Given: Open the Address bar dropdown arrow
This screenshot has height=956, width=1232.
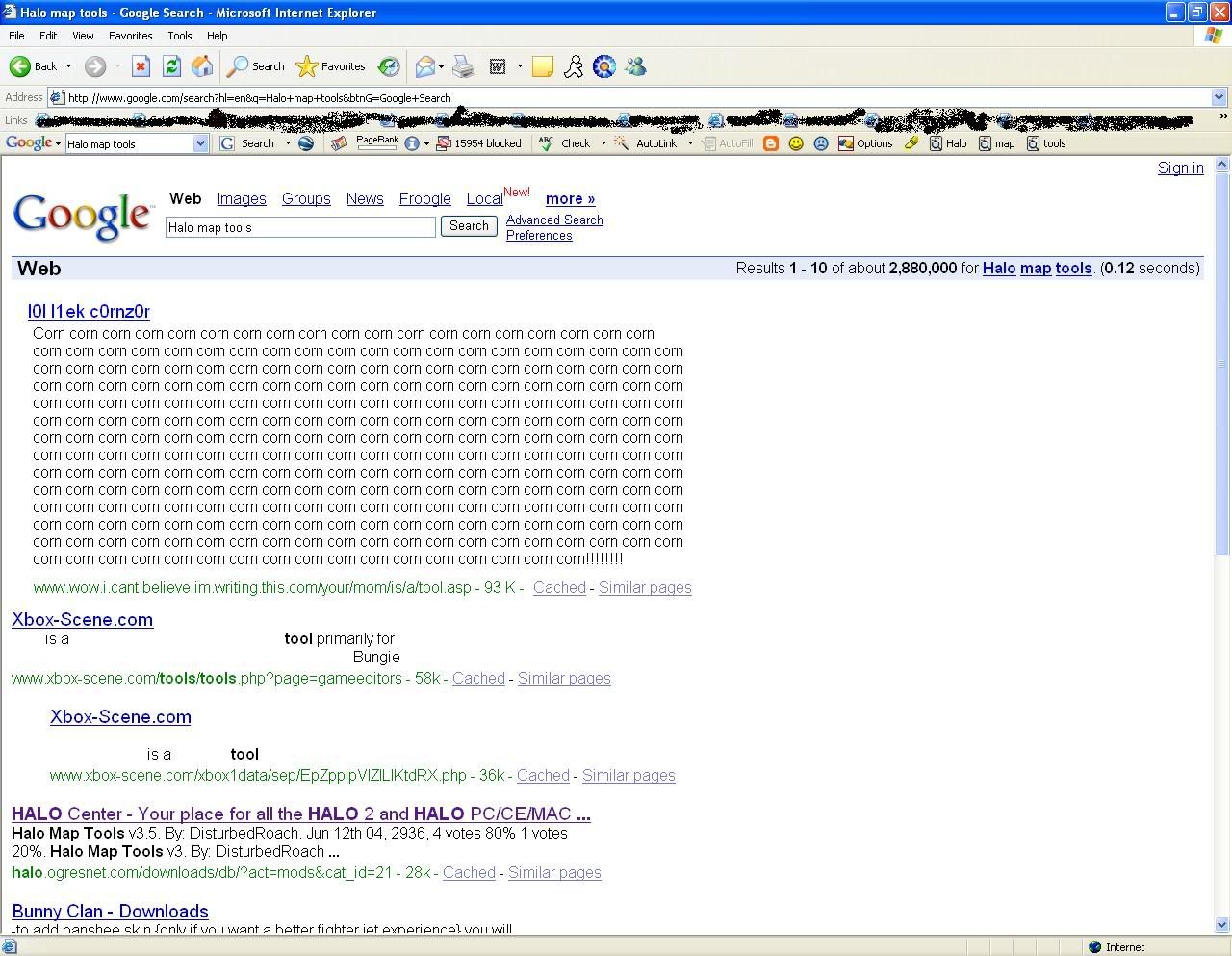Looking at the screenshot, I should [1219, 97].
